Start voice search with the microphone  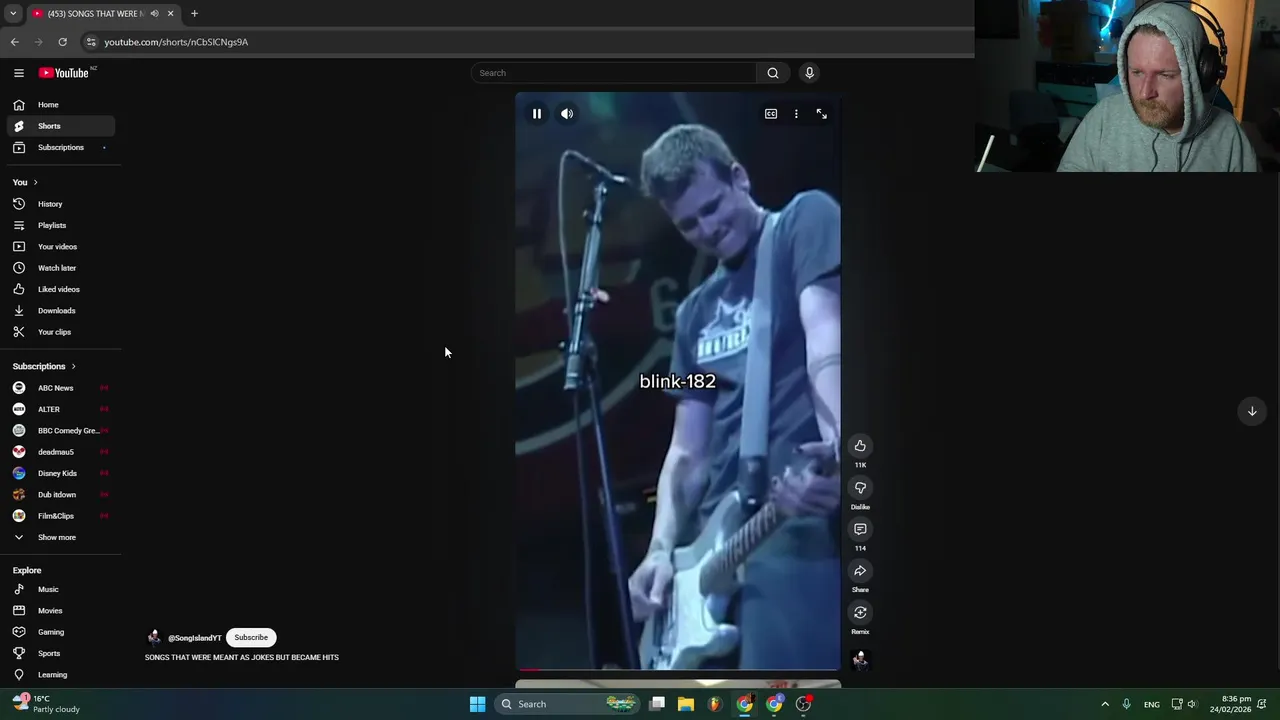[x=810, y=73]
